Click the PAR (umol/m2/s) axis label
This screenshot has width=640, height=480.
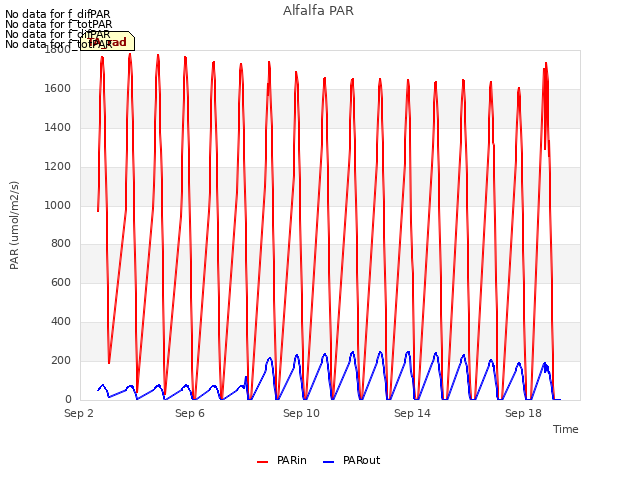[14, 225]
